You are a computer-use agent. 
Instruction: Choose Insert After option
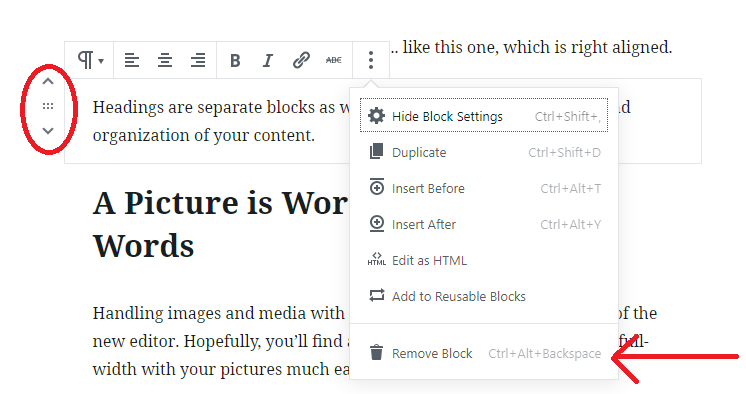(x=484, y=224)
